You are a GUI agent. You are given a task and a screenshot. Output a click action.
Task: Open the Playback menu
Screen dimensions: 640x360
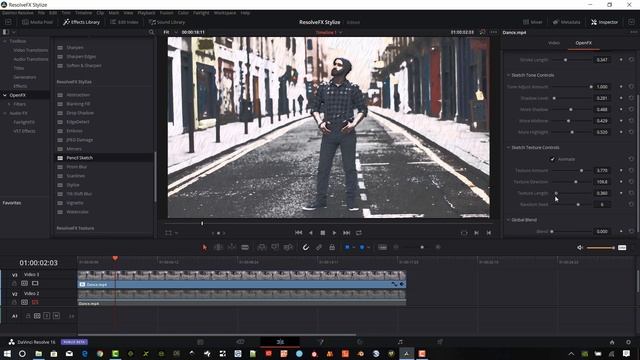[146, 13]
